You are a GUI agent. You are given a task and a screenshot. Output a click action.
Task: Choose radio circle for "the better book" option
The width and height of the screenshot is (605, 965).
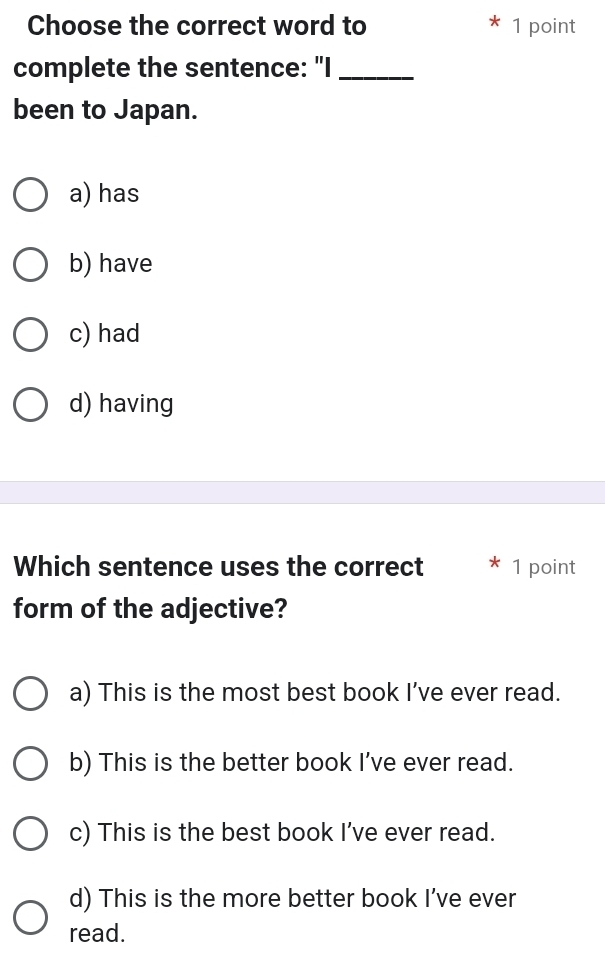(x=30, y=763)
